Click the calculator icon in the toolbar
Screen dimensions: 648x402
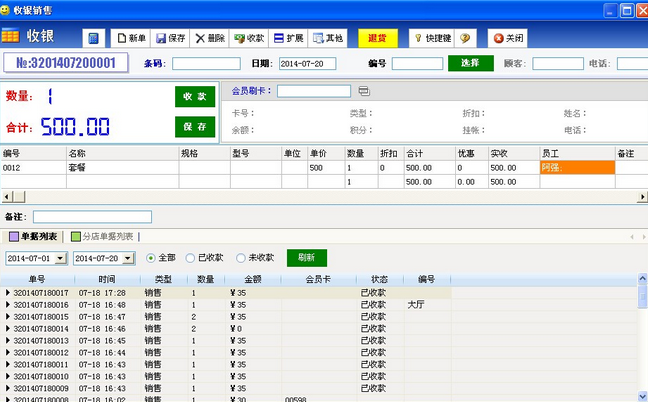pyautogui.click(x=93, y=38)
